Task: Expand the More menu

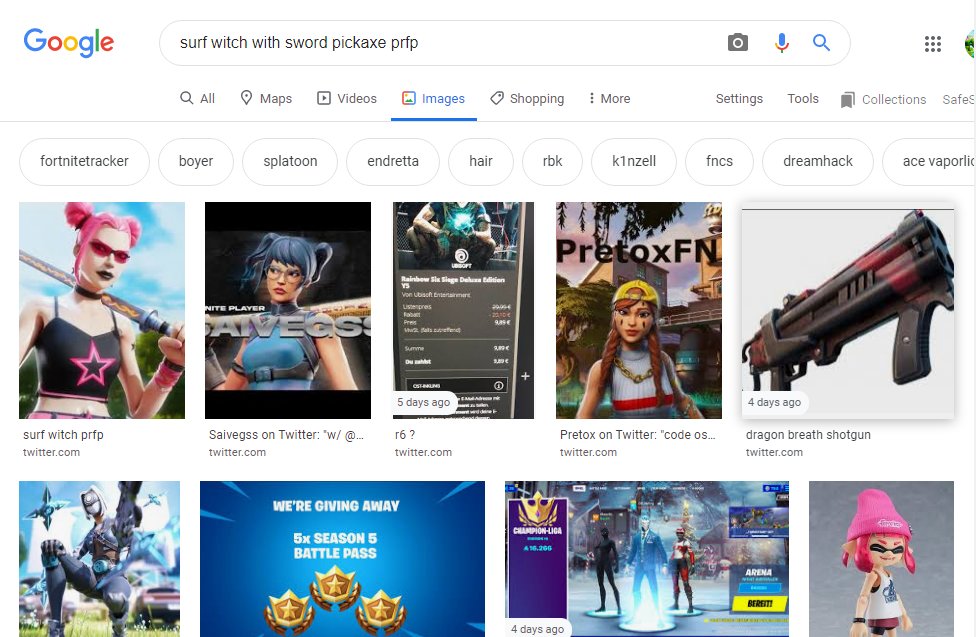Action: (x=609, y=98)
